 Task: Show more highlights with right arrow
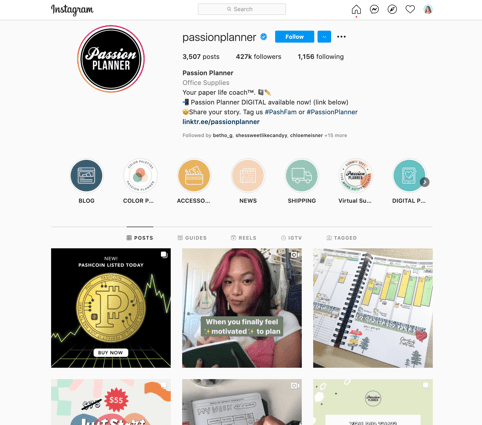point(424,182)
